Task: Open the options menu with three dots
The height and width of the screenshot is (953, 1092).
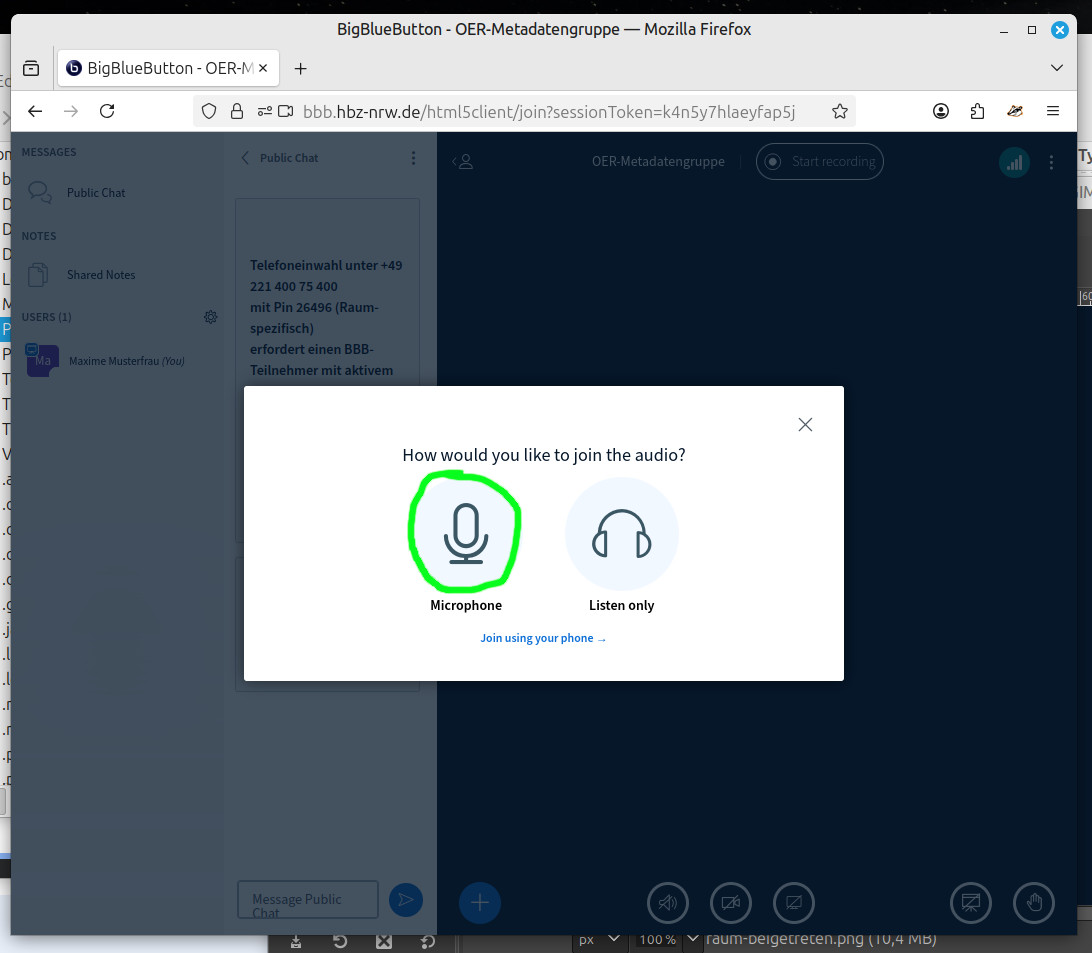Action: click(x=1051, y=162)
